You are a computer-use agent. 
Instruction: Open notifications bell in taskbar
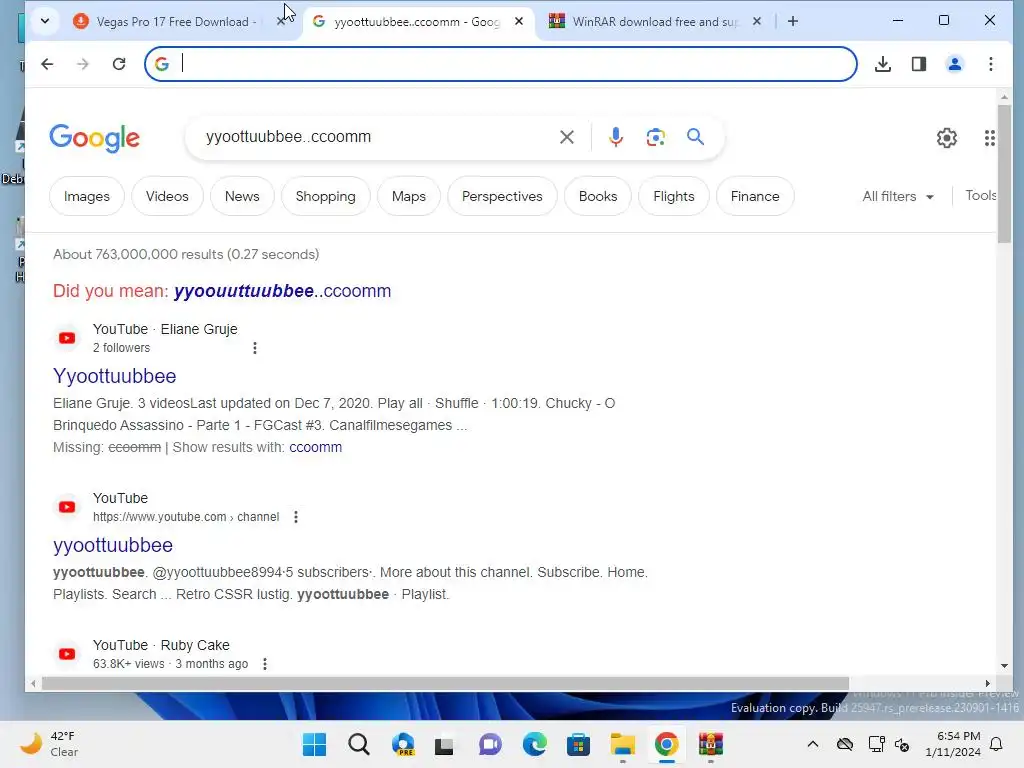tap(997, 744)
